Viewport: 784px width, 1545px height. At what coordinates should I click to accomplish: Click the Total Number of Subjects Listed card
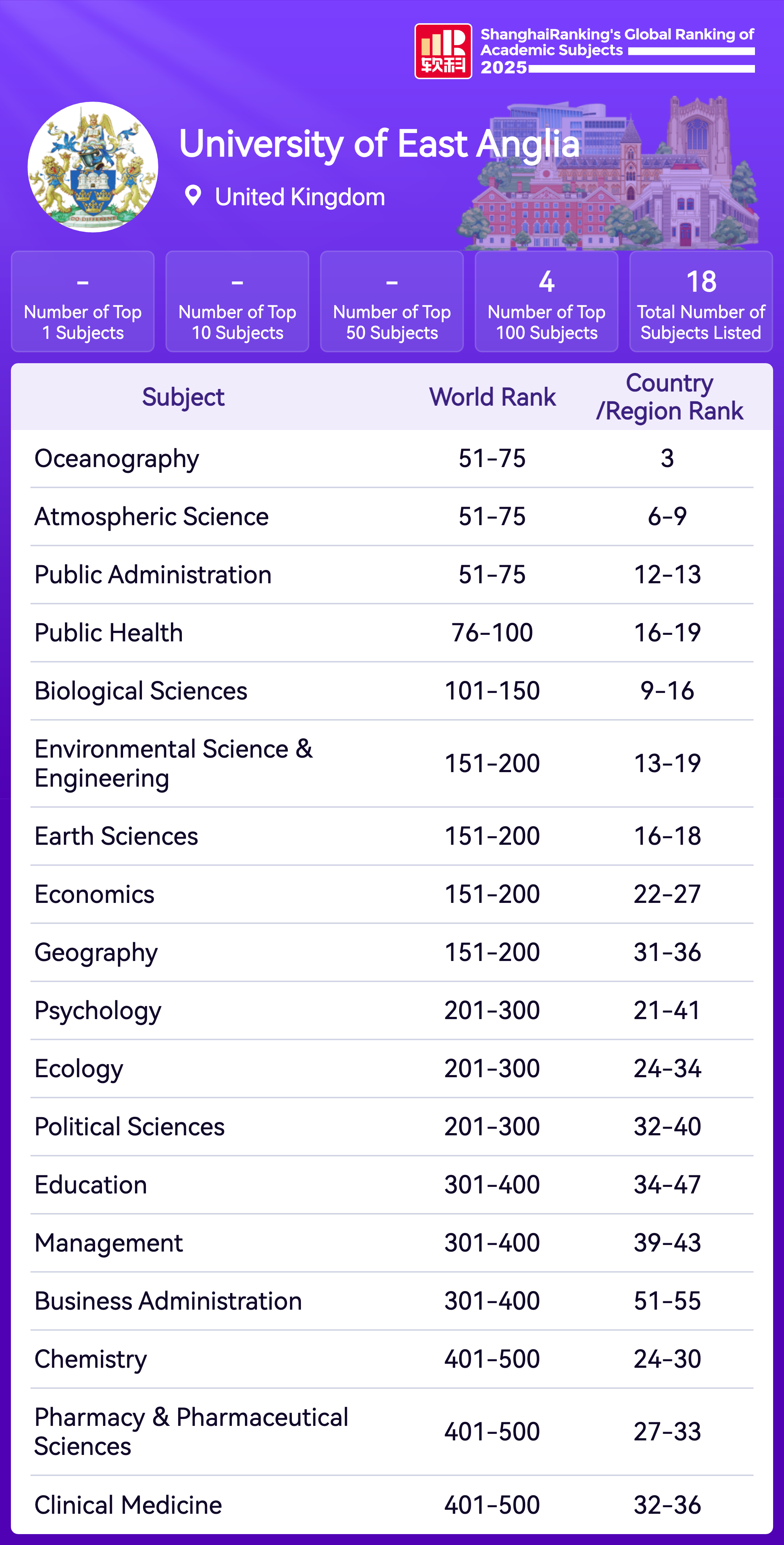click(701, 302)
